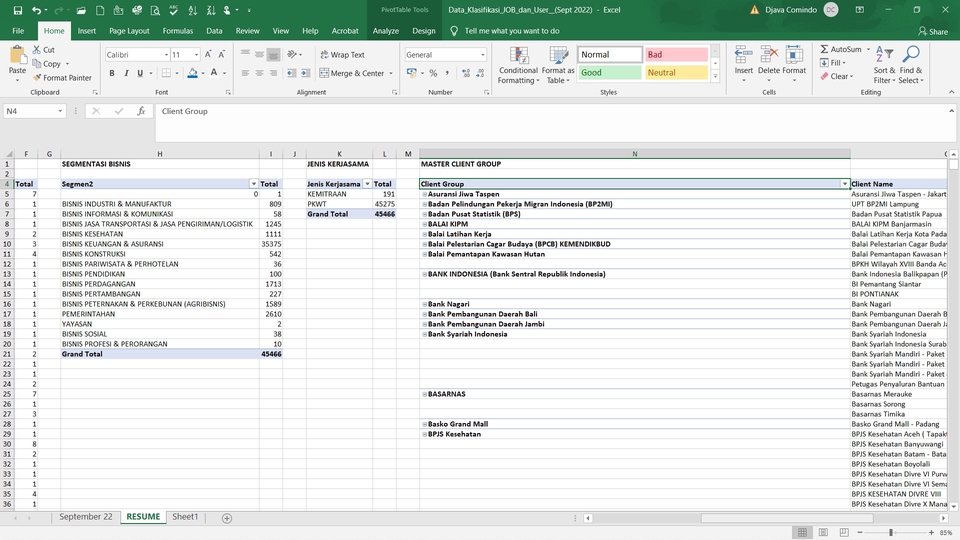Save the workbook using the Save icon

[17, 10]
